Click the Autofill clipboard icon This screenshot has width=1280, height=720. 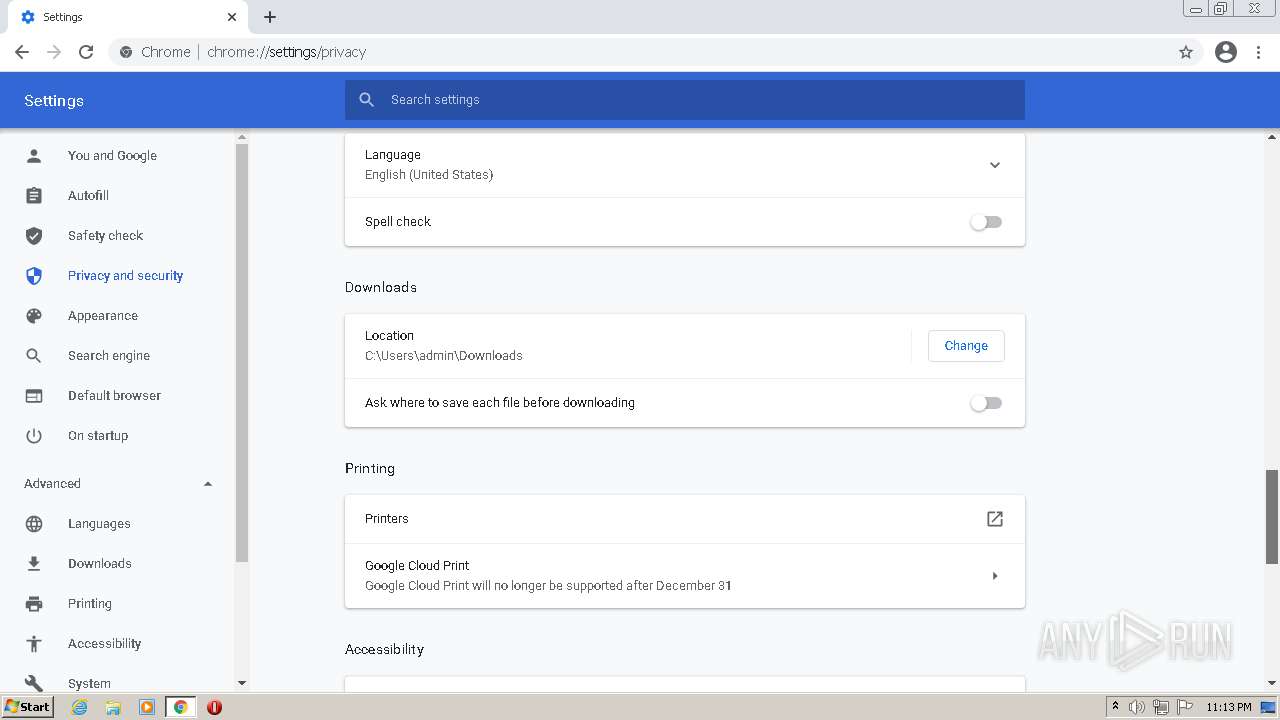pos(34,196)
